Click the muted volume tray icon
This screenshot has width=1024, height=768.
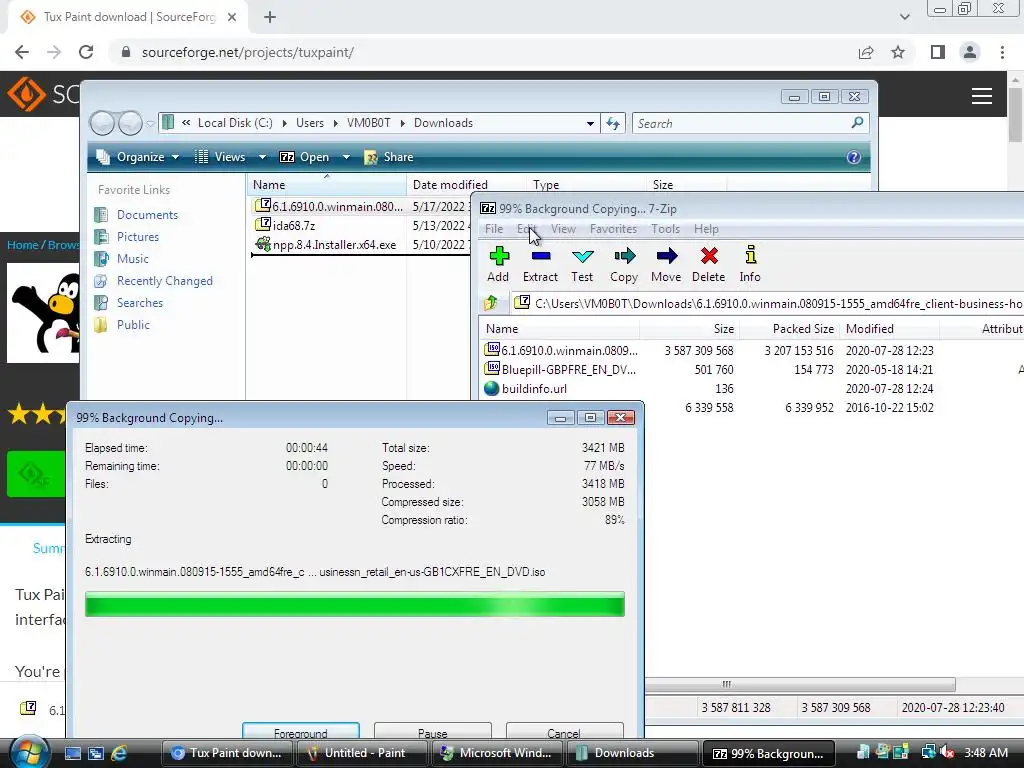948,753
